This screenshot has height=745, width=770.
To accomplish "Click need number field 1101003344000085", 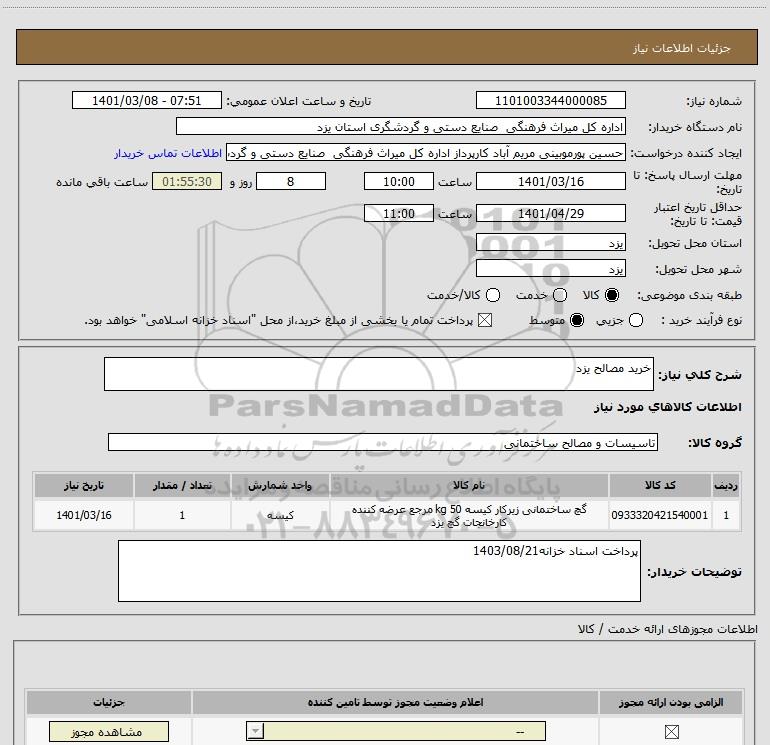I will [550, 101].
